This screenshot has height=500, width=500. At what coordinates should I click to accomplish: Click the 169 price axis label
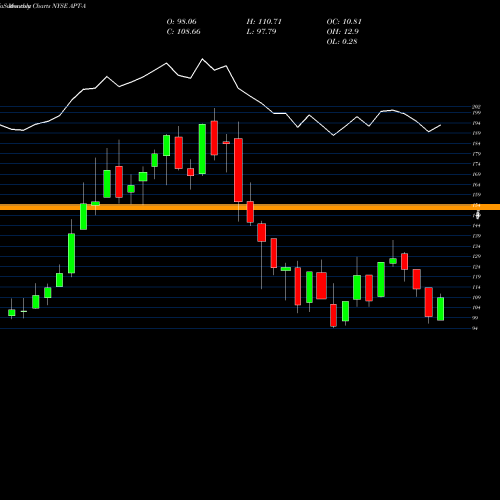tap(476, 174)
